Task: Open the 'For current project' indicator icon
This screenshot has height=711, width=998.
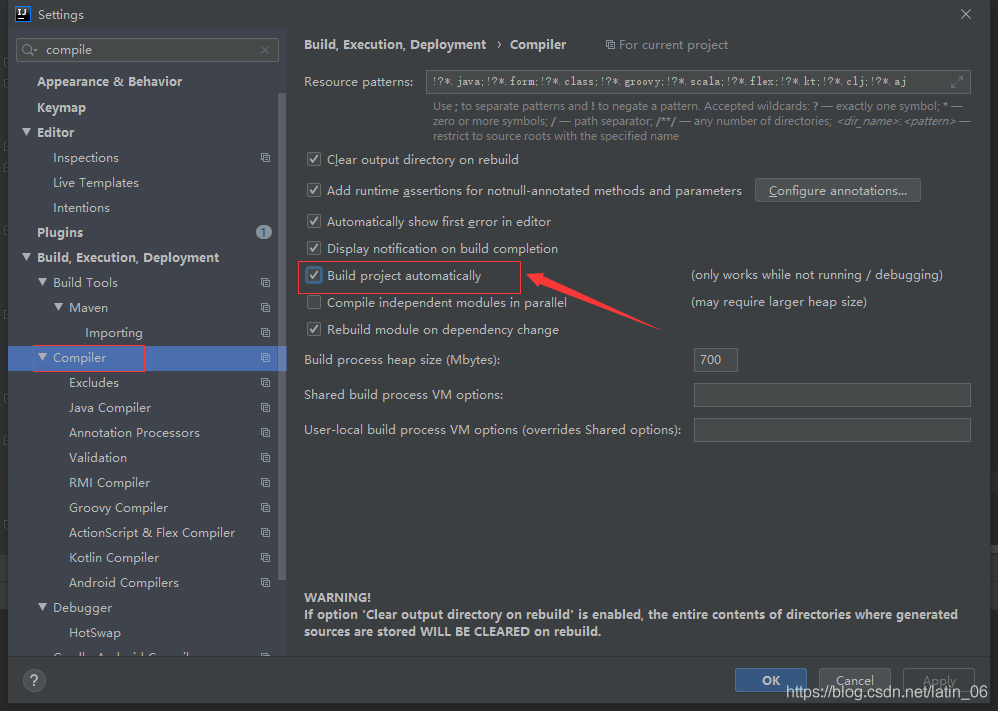Action: tap(609, 44)
